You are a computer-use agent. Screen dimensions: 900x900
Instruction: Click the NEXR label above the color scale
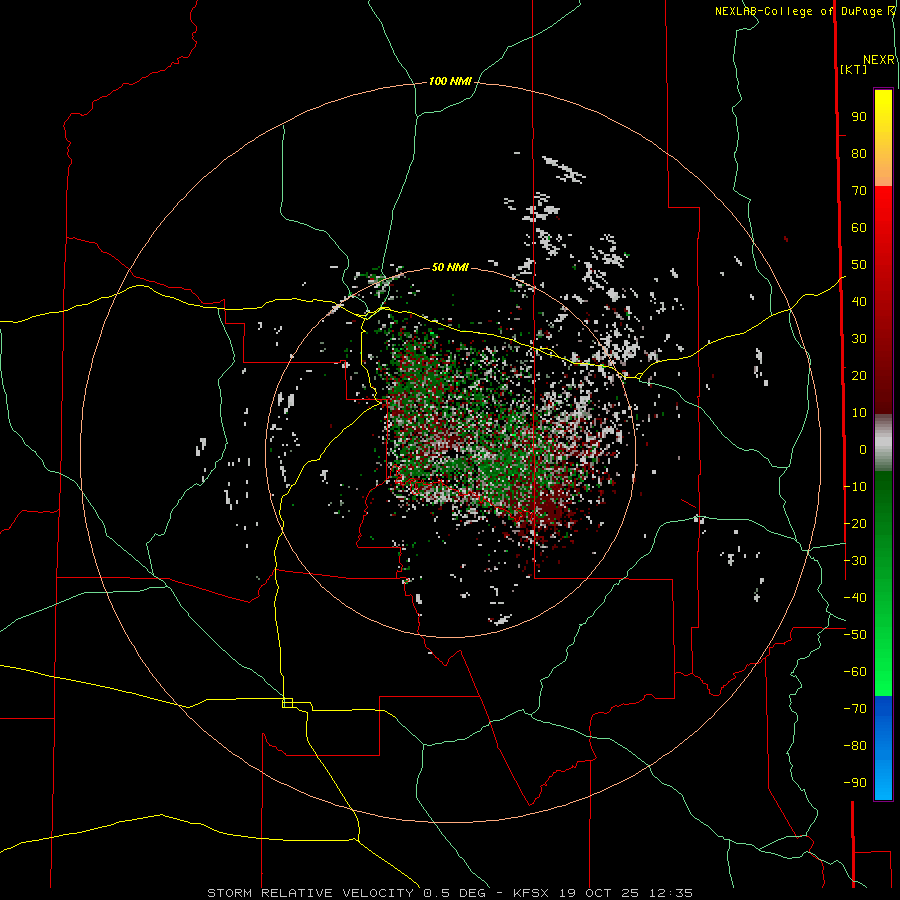pyautogui.click(x=879, y=60)
